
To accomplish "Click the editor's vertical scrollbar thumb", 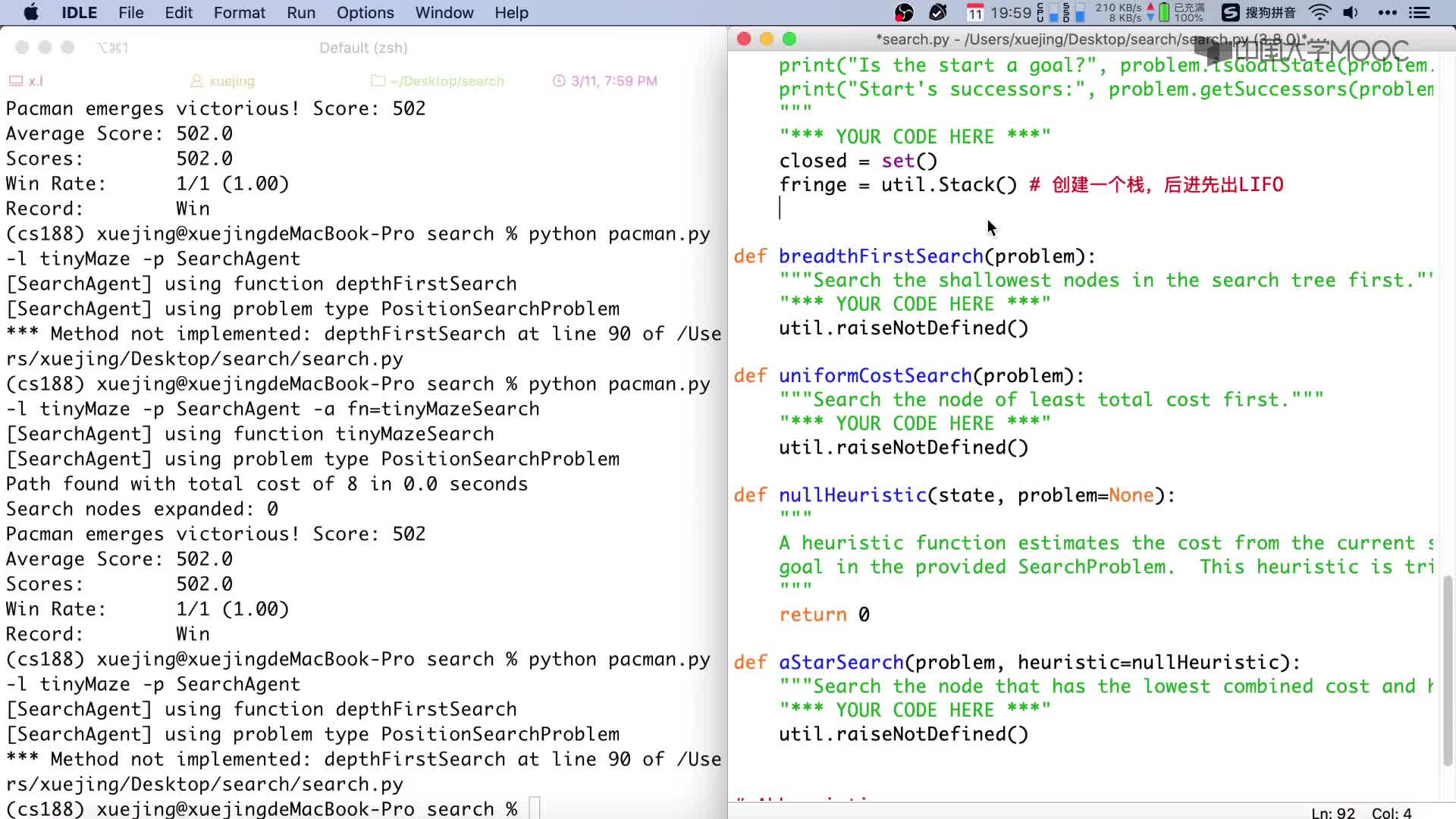I will [x=1448, y=671].
